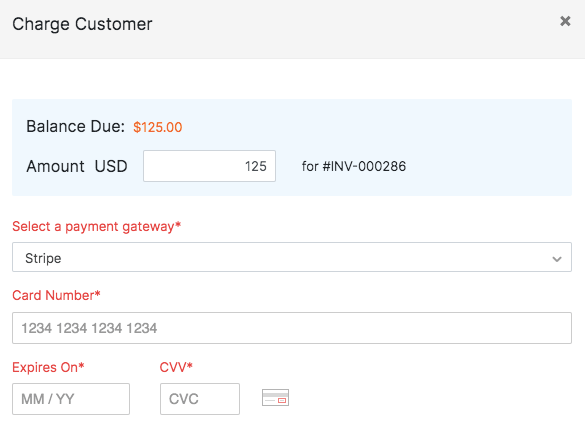Close the Charge Customer dialog
Viewport: 585px width, 429px height.
[x=565, y=21]
